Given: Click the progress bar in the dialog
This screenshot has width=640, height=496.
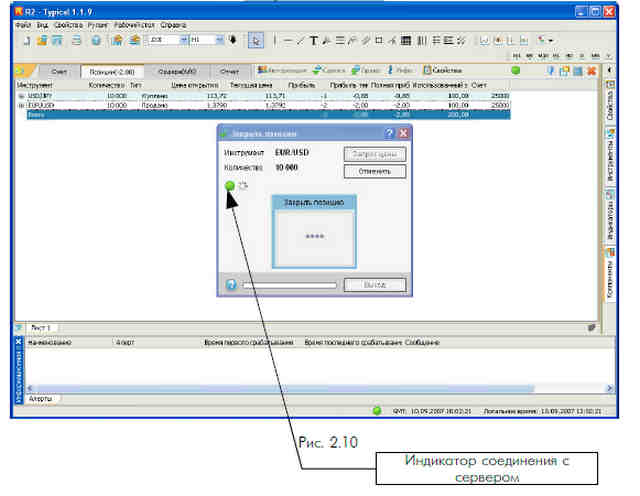Looking at the screenshot, I should pyautogui.click(x=289, y=285).
